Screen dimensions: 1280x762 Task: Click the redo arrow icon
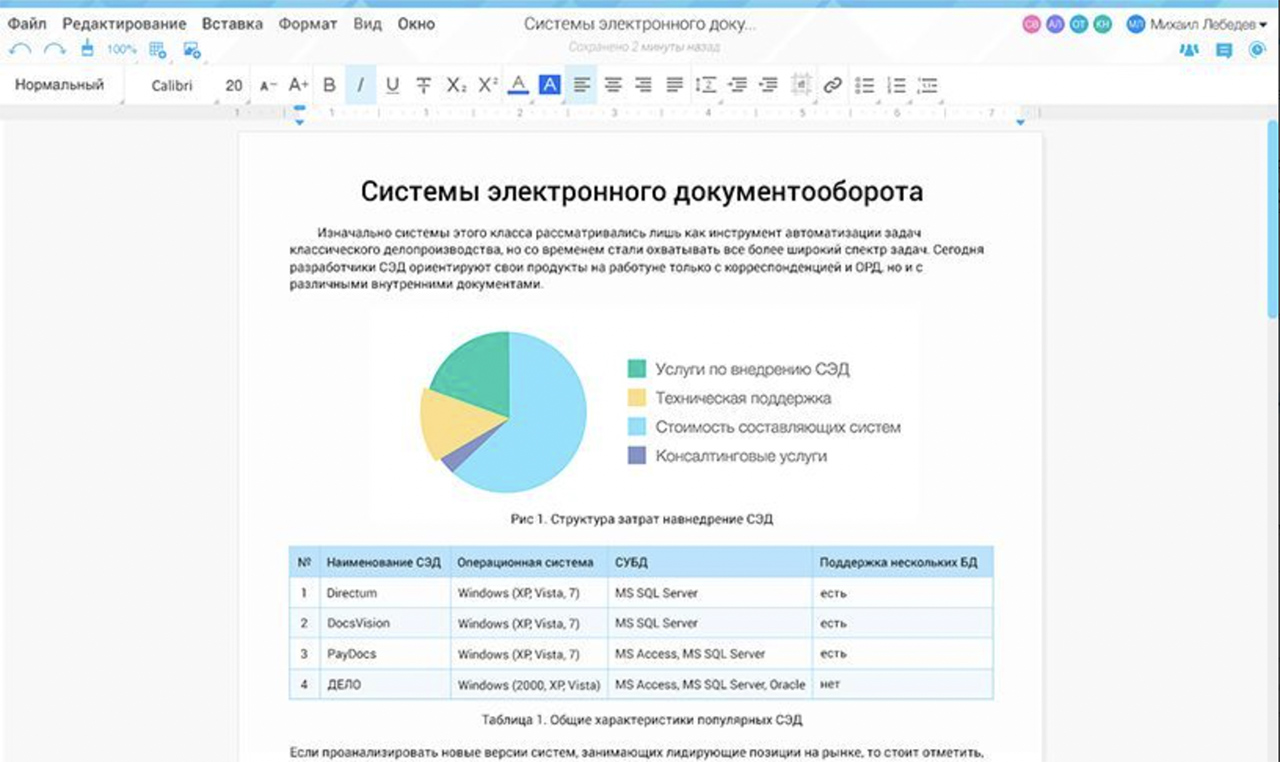54,49
